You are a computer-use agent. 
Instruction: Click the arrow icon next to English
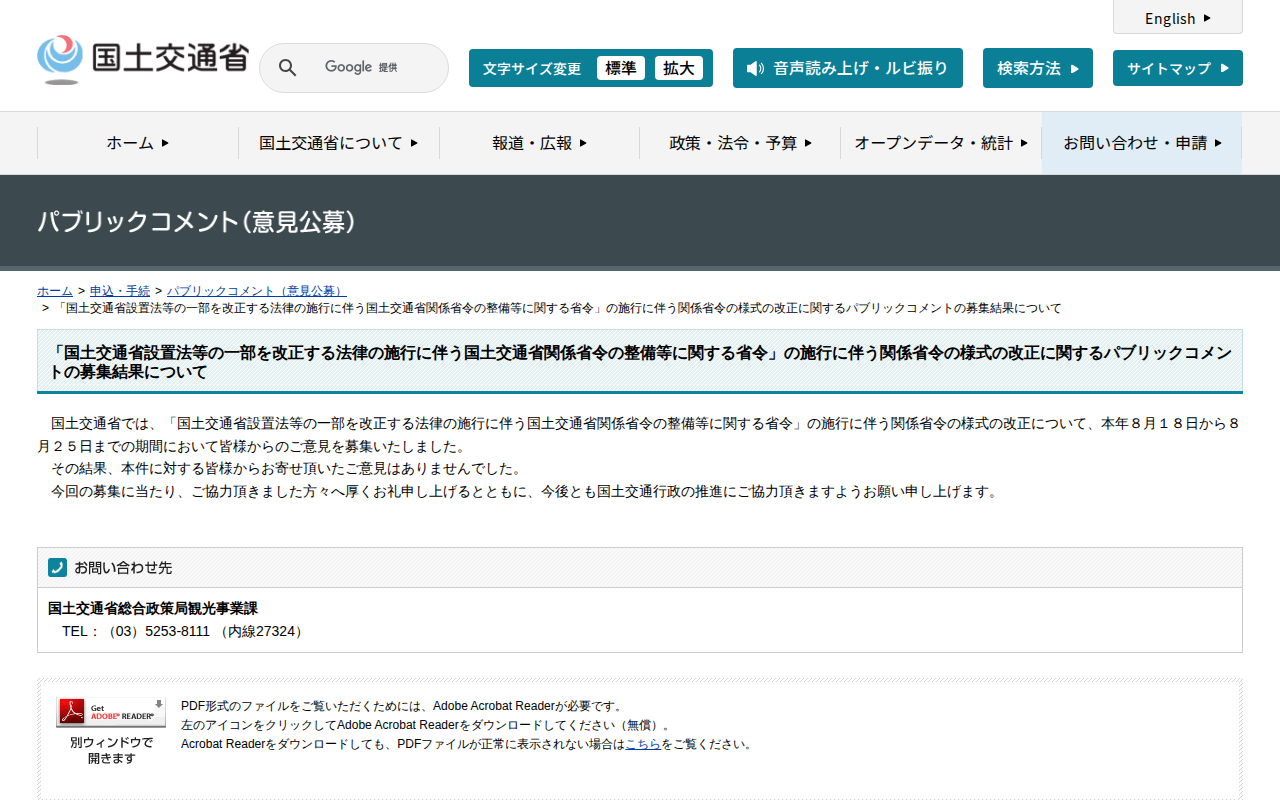(1207, 18)
